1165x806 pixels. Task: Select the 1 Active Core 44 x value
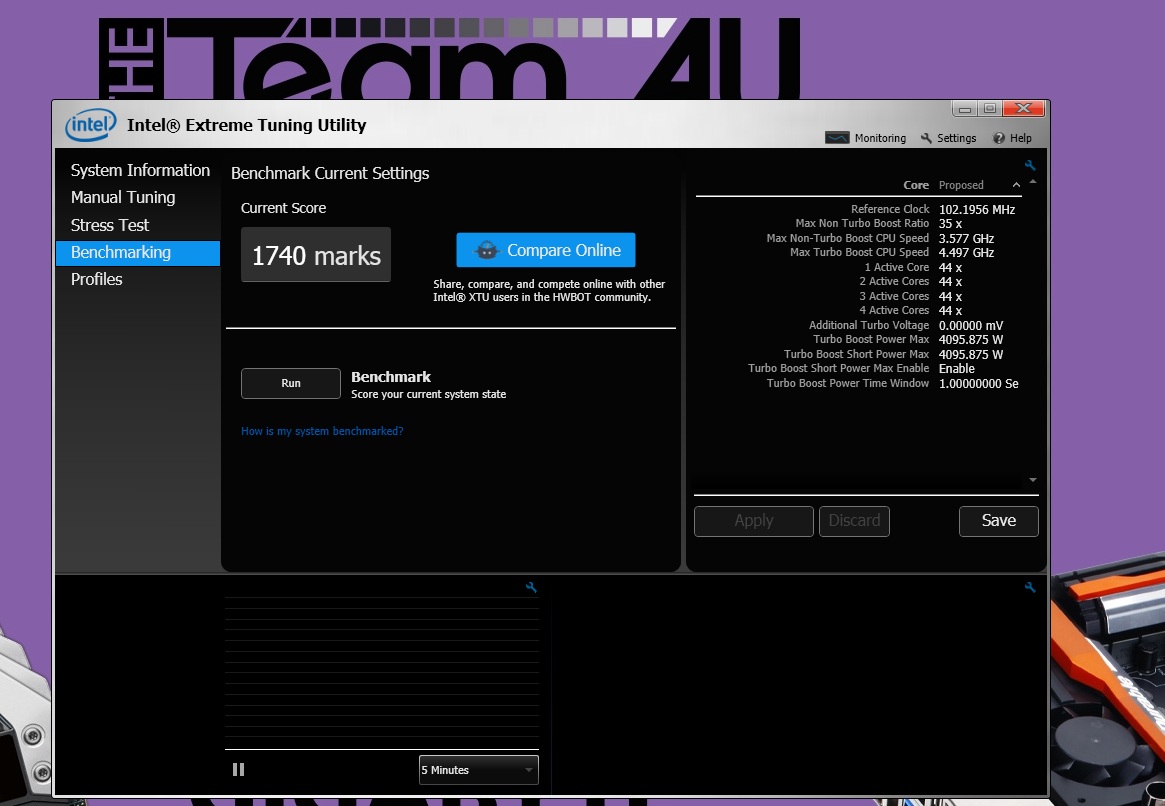(950, 267)
